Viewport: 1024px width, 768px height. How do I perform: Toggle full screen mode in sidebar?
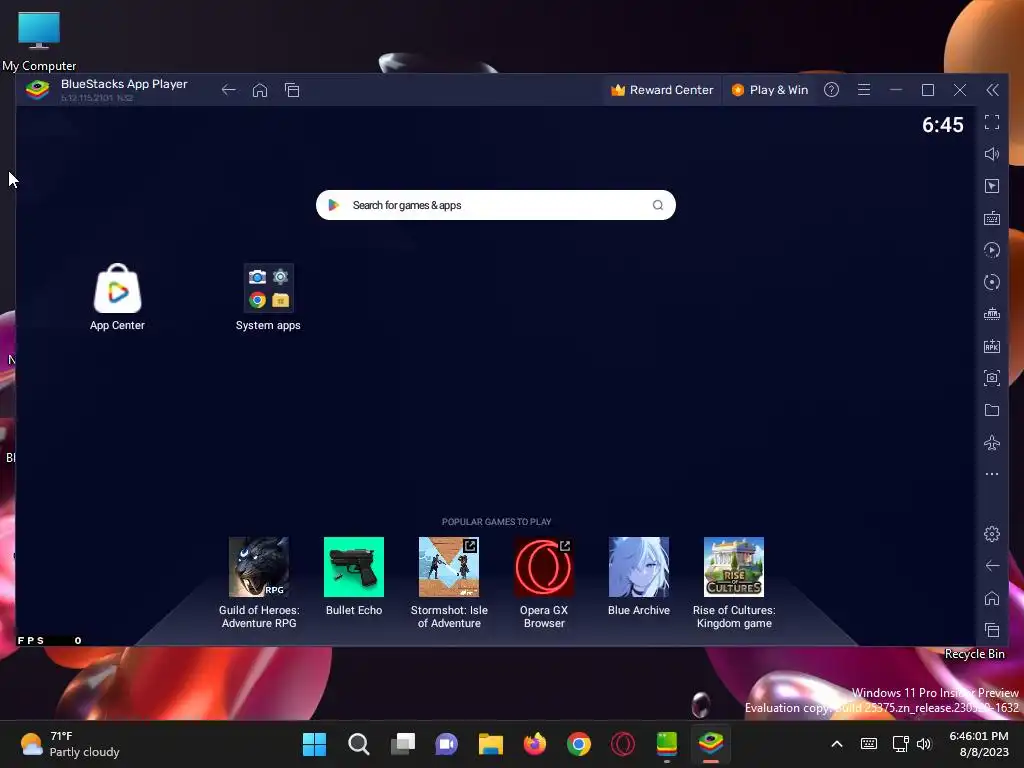992,122
